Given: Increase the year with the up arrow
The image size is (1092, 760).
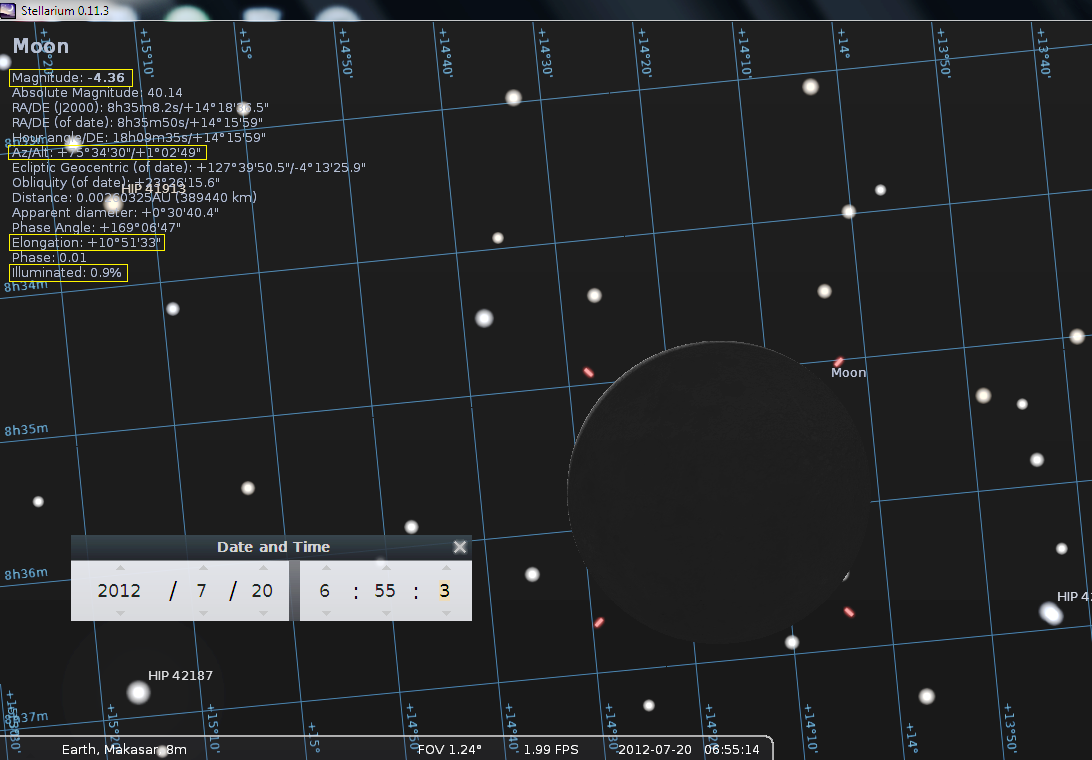Looking at the screenshot, I should (120, 568).
